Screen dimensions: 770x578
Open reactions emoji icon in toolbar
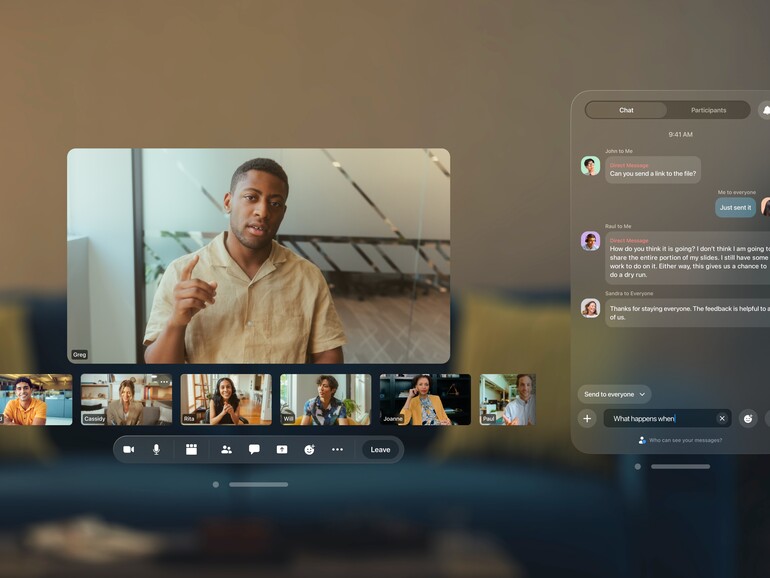(x=309, y=449)
